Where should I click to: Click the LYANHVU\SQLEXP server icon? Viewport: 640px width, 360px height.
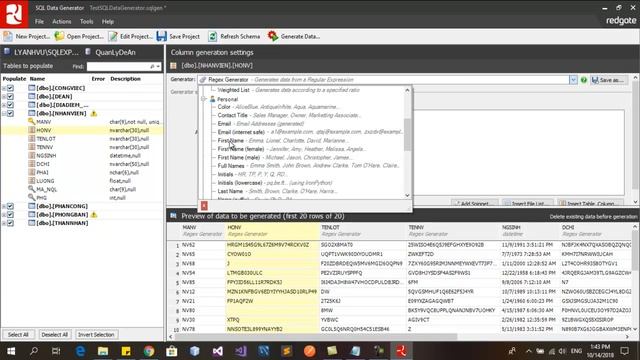click(7, 52)
